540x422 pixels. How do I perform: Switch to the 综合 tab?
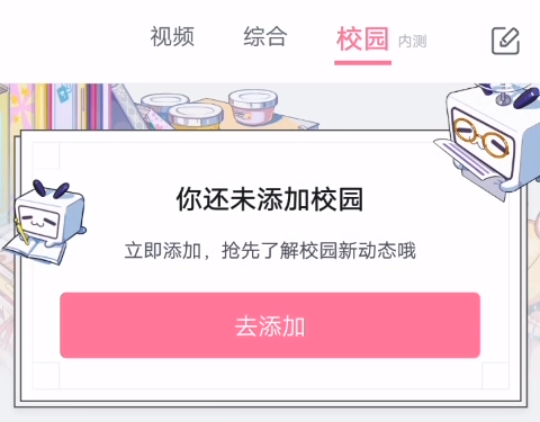coord(265,37)
